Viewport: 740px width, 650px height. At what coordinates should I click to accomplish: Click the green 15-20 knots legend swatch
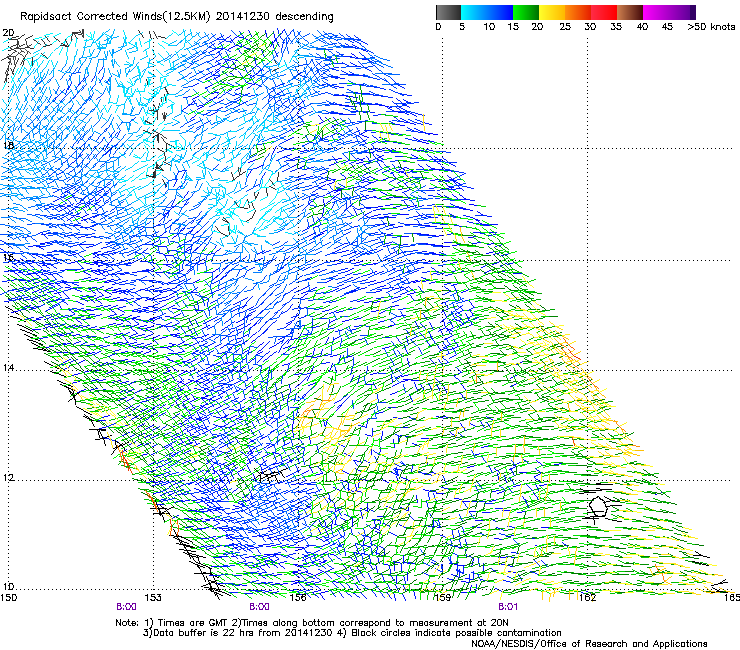point(526,12)
